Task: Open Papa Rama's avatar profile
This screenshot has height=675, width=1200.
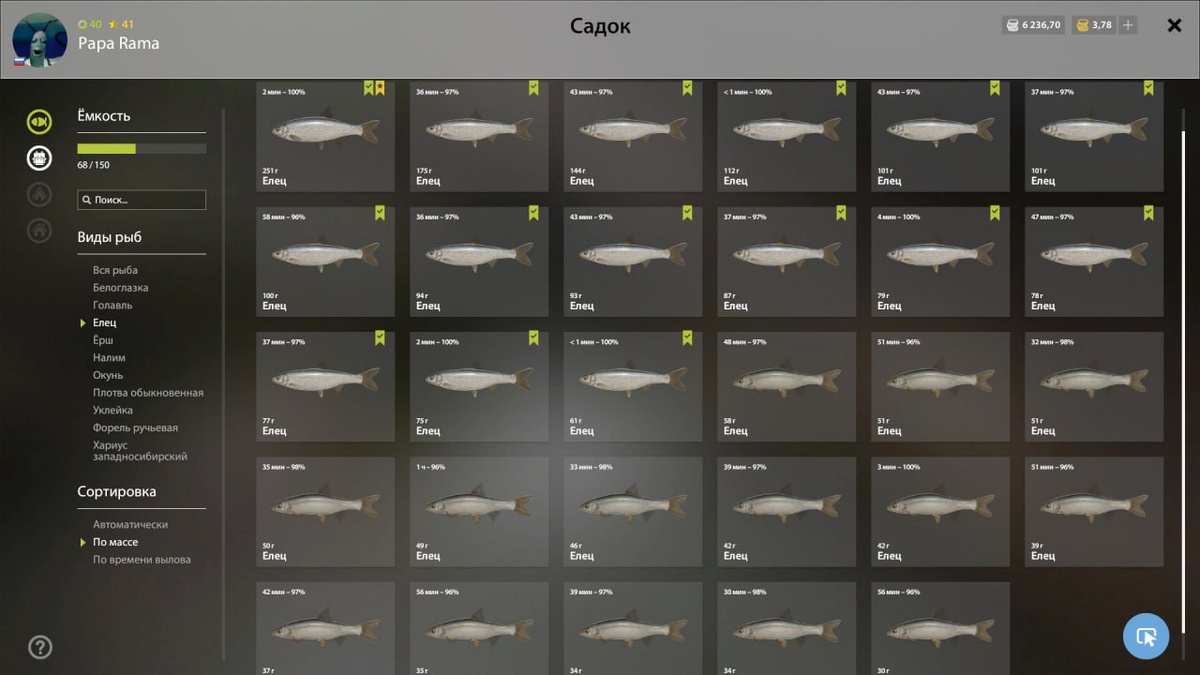Action: (x=40, y=40)
